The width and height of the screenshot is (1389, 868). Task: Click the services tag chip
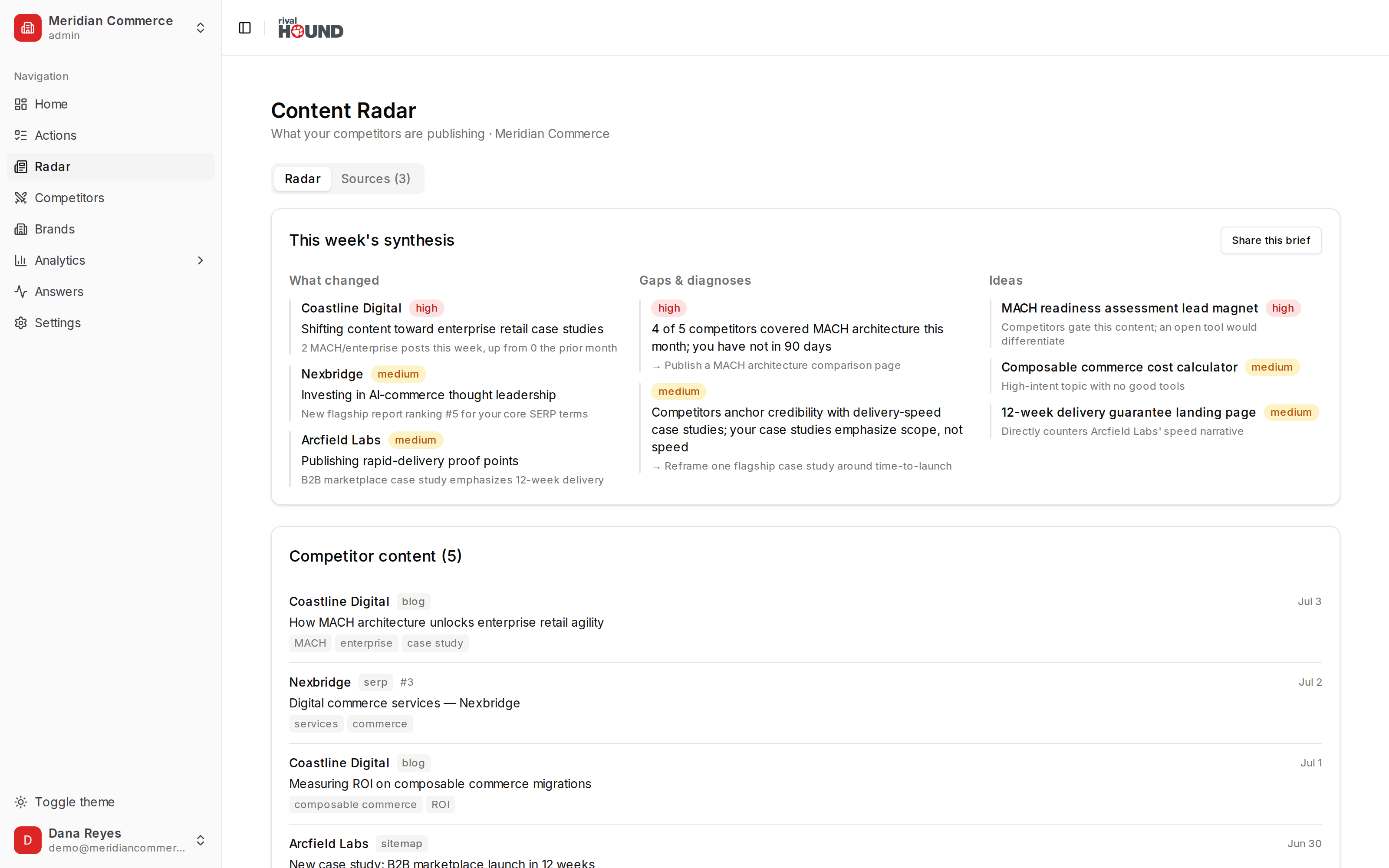tap(316, 724)
